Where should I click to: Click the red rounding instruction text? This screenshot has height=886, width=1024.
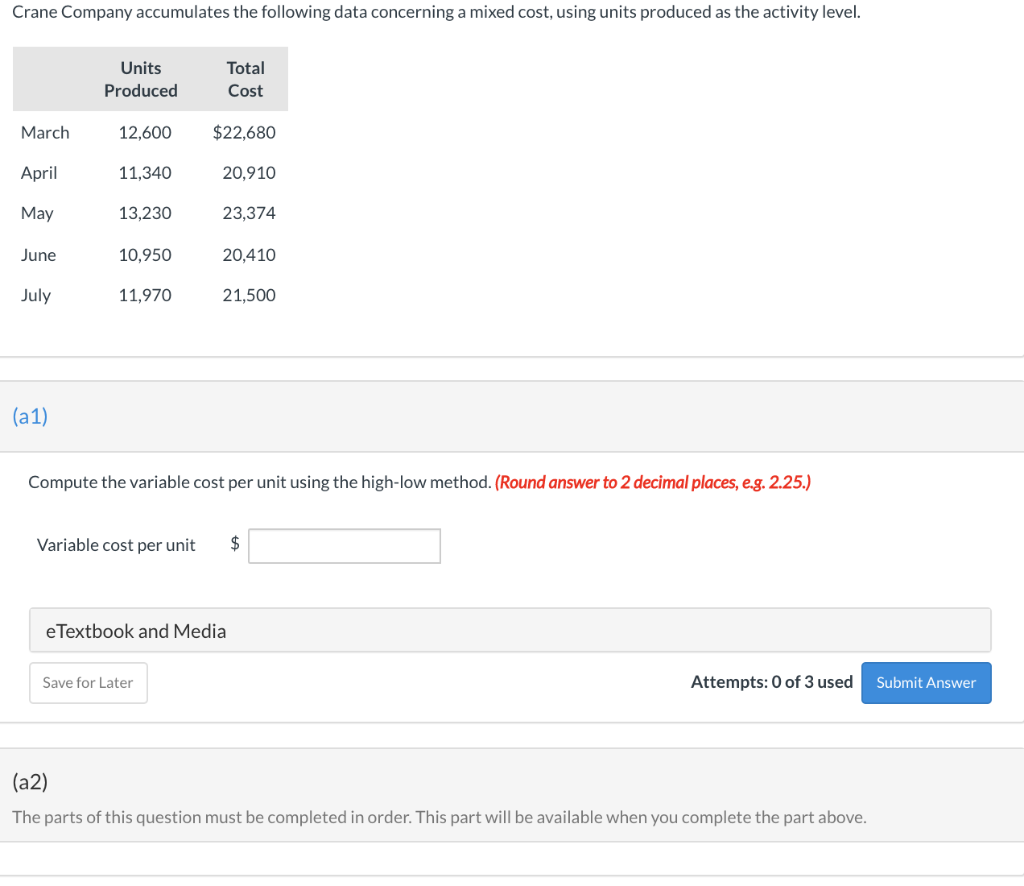coord(653,483)
